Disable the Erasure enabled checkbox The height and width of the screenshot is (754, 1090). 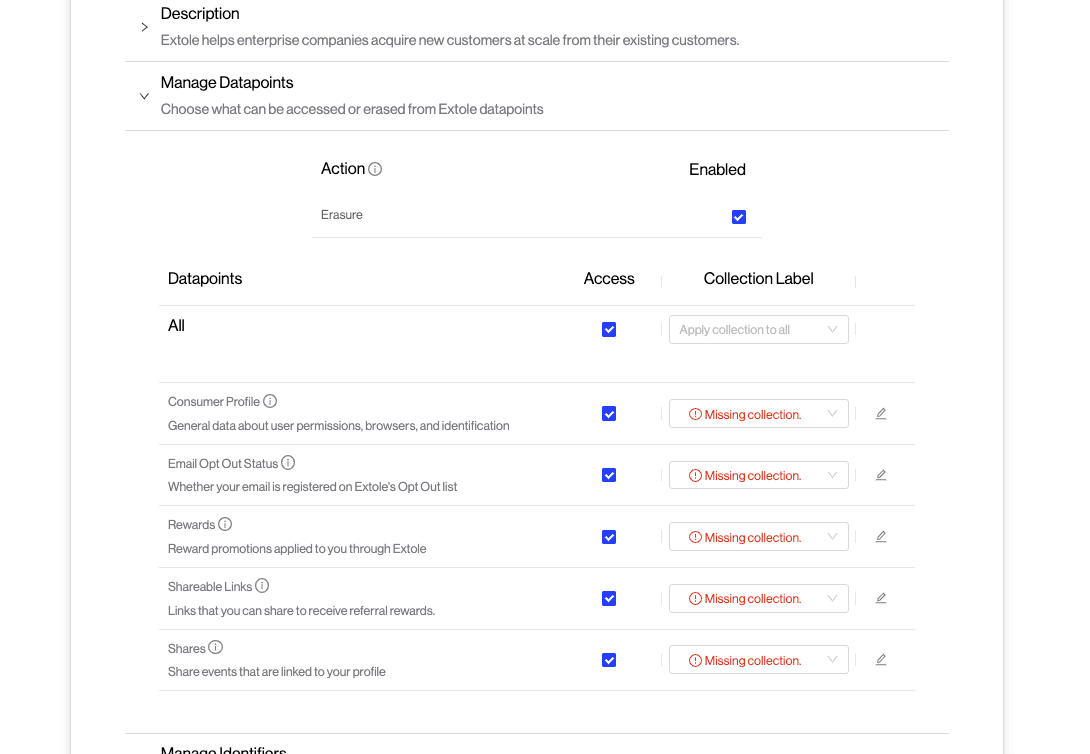tap(739, 217)
